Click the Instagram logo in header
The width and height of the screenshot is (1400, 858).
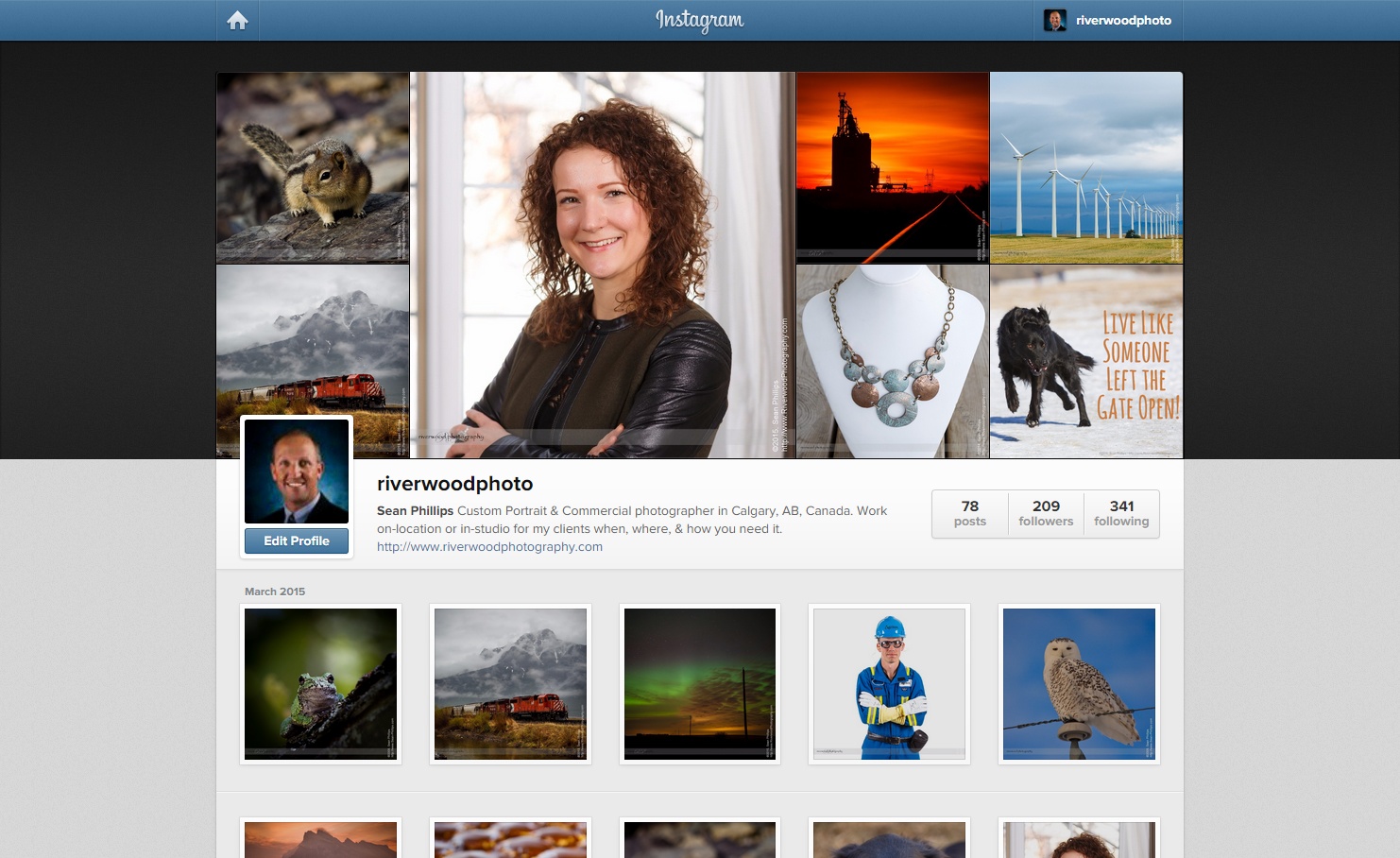pyautogui.click(x=699, y=20)
